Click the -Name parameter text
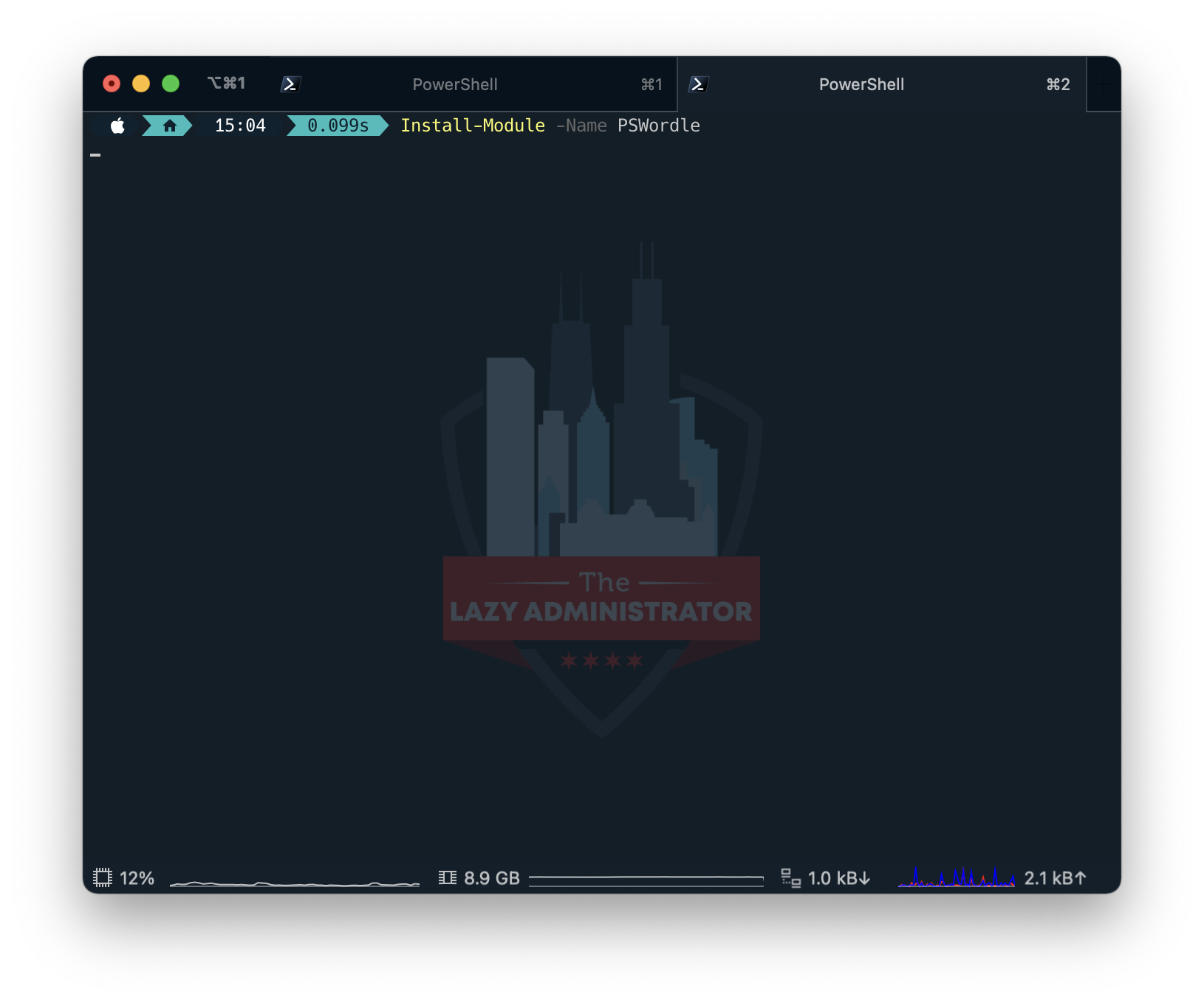 [581, 126]
